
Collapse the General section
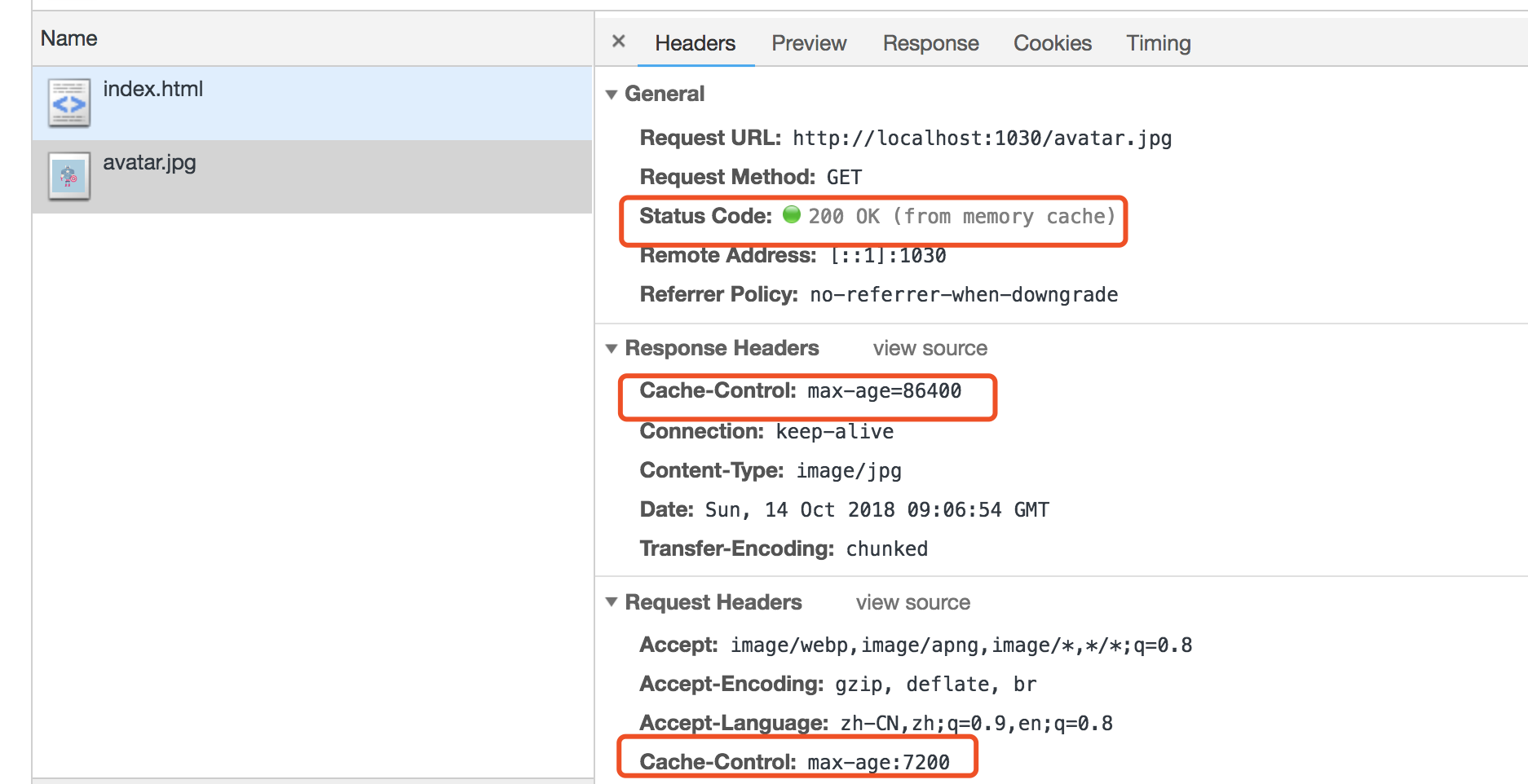tap(612, 95)
